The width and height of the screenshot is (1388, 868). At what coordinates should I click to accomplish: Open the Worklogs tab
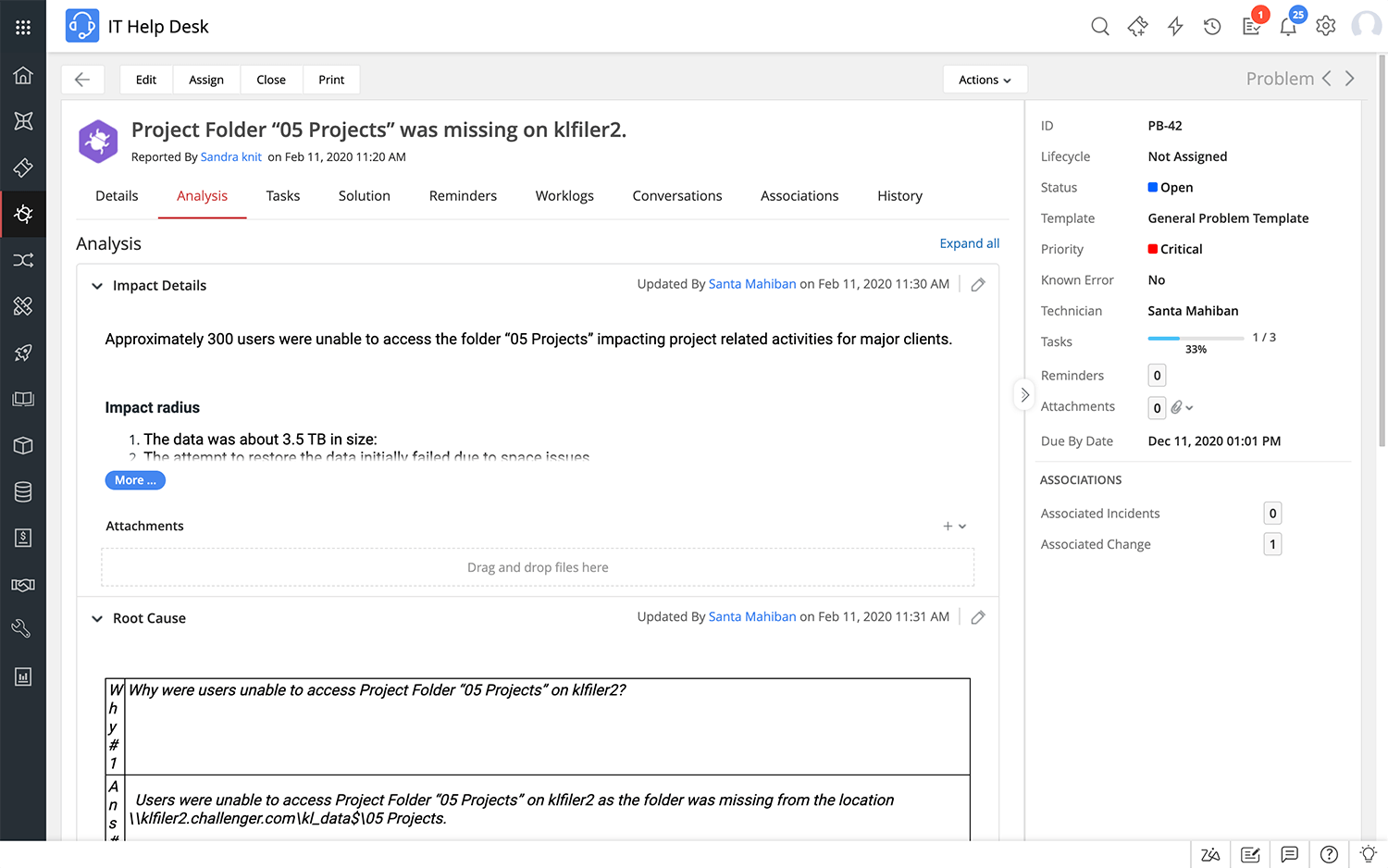click(x=564, y=196)
